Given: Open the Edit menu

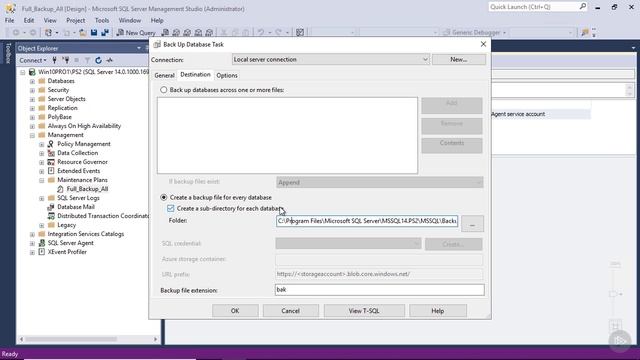Looking at the screenshot, I should coord(29,20).
